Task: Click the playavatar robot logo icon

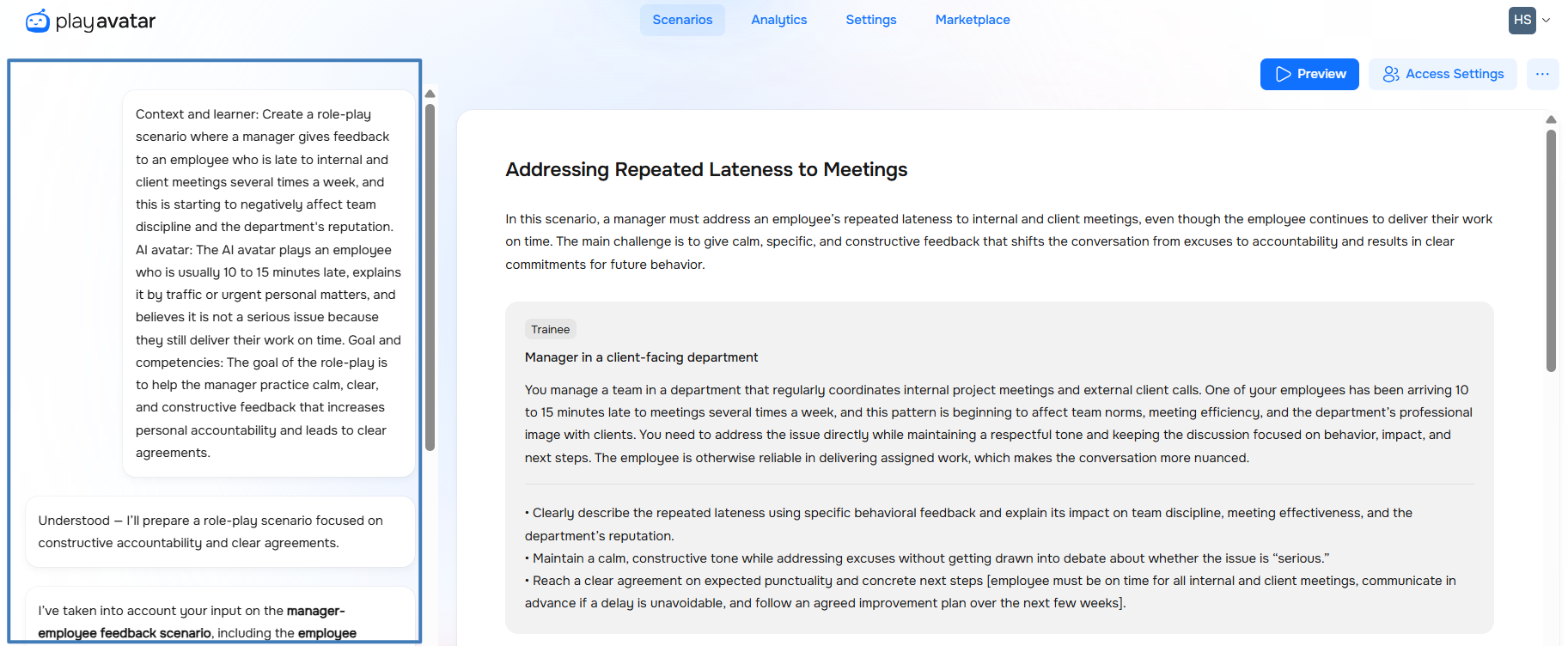Action: coord(38,21)
